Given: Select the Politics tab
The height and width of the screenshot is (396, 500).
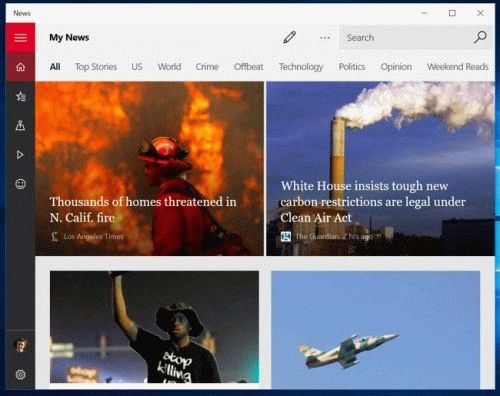Looking at the screenshot, I should click(x=352, y=67).
